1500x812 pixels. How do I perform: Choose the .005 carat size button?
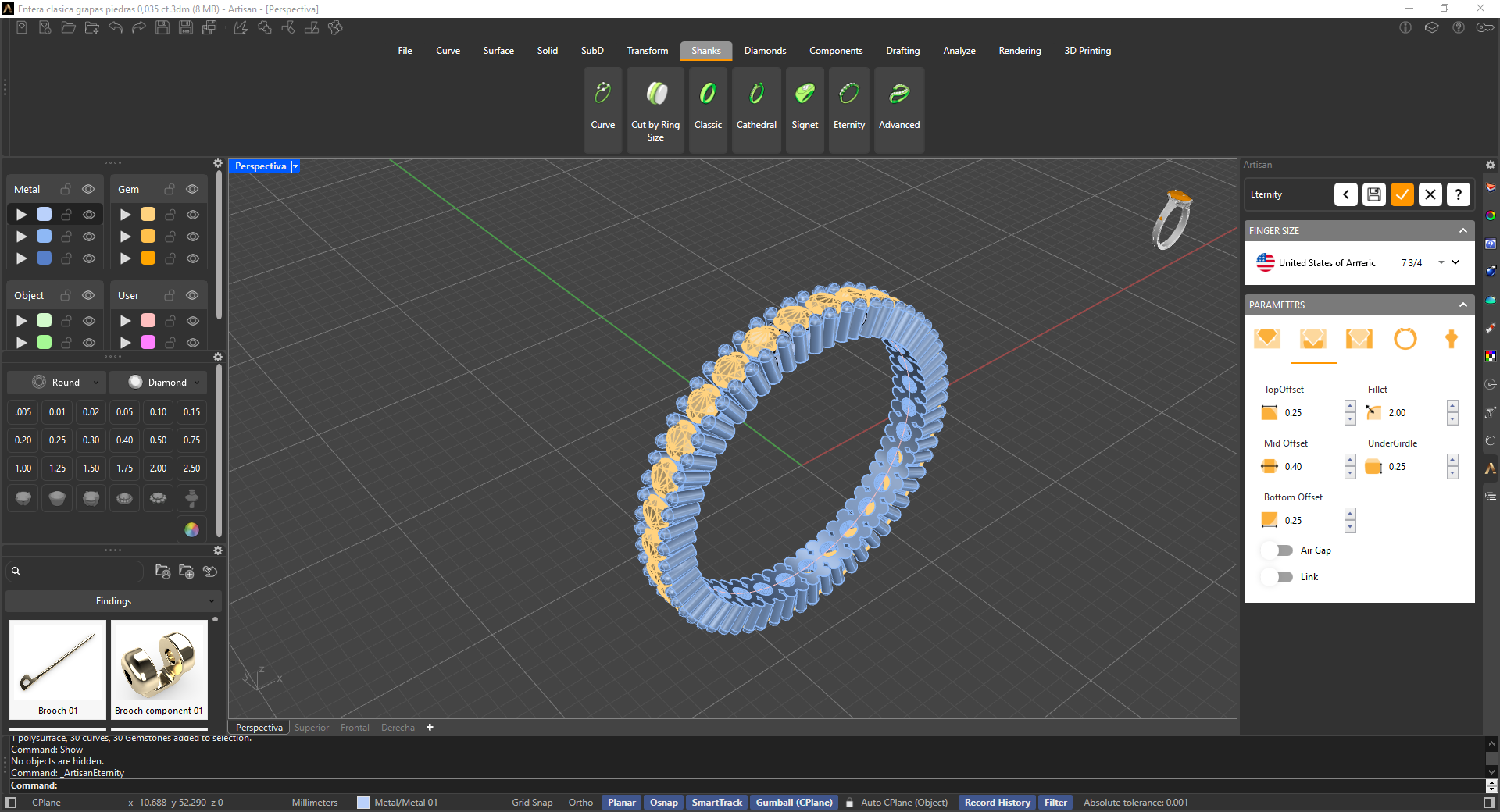coord(23,412)
